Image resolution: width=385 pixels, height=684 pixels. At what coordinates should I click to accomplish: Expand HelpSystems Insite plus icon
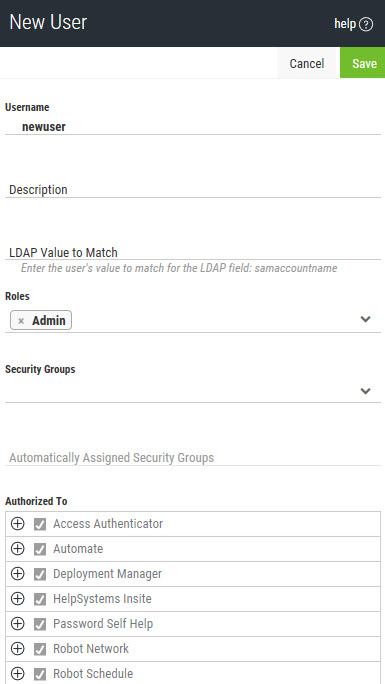point(17,598)
